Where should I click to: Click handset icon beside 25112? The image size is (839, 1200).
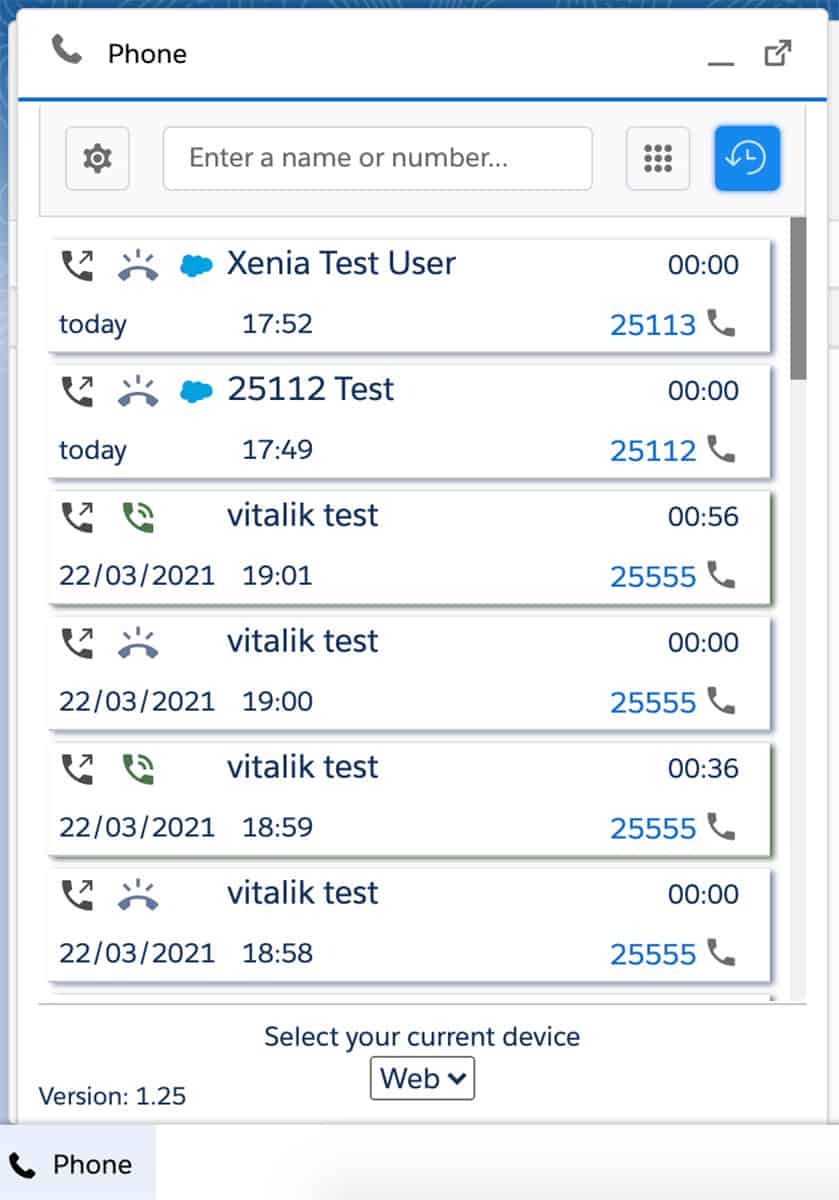click(721, 448)
